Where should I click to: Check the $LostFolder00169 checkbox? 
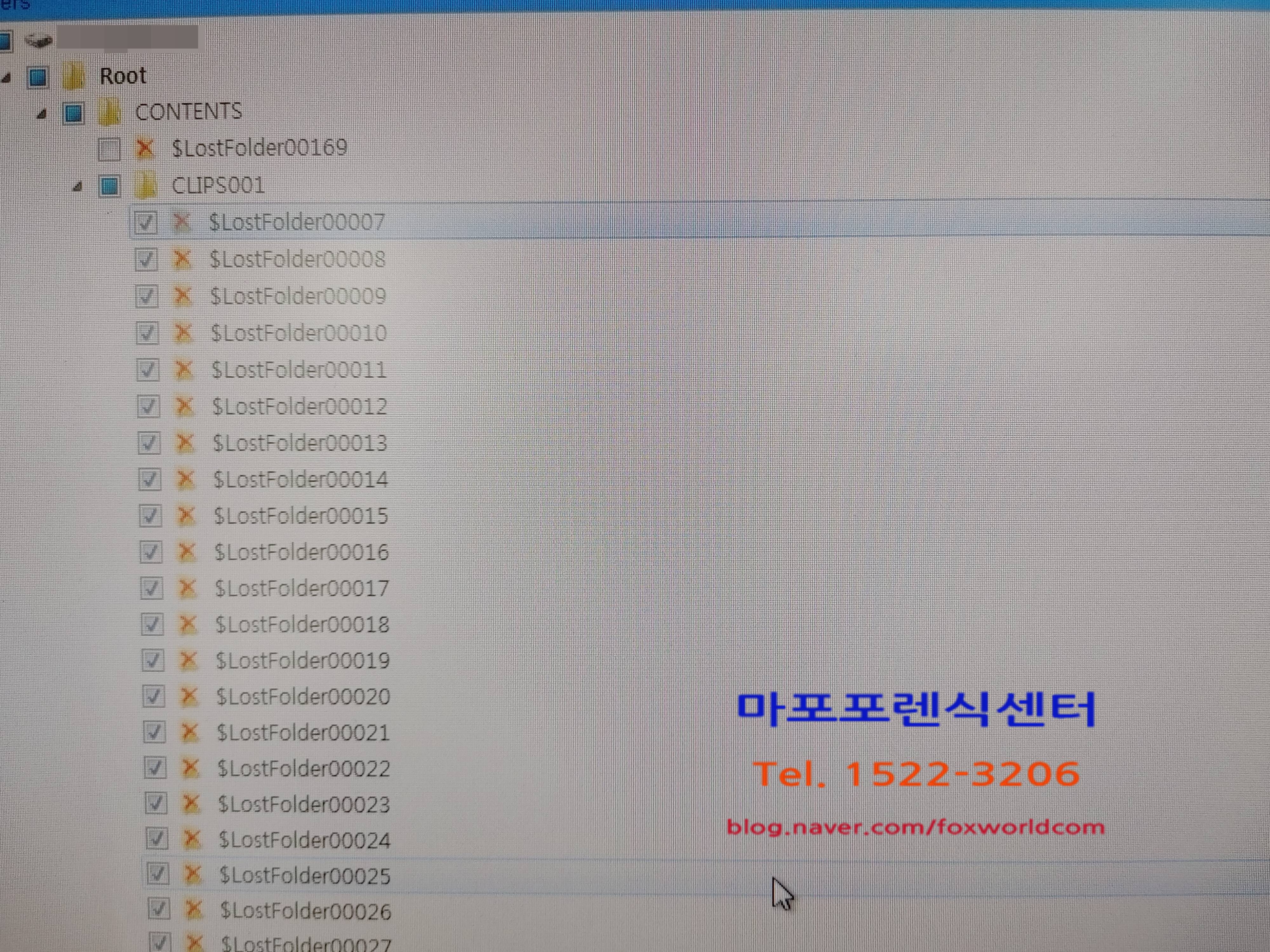point(109,150)
